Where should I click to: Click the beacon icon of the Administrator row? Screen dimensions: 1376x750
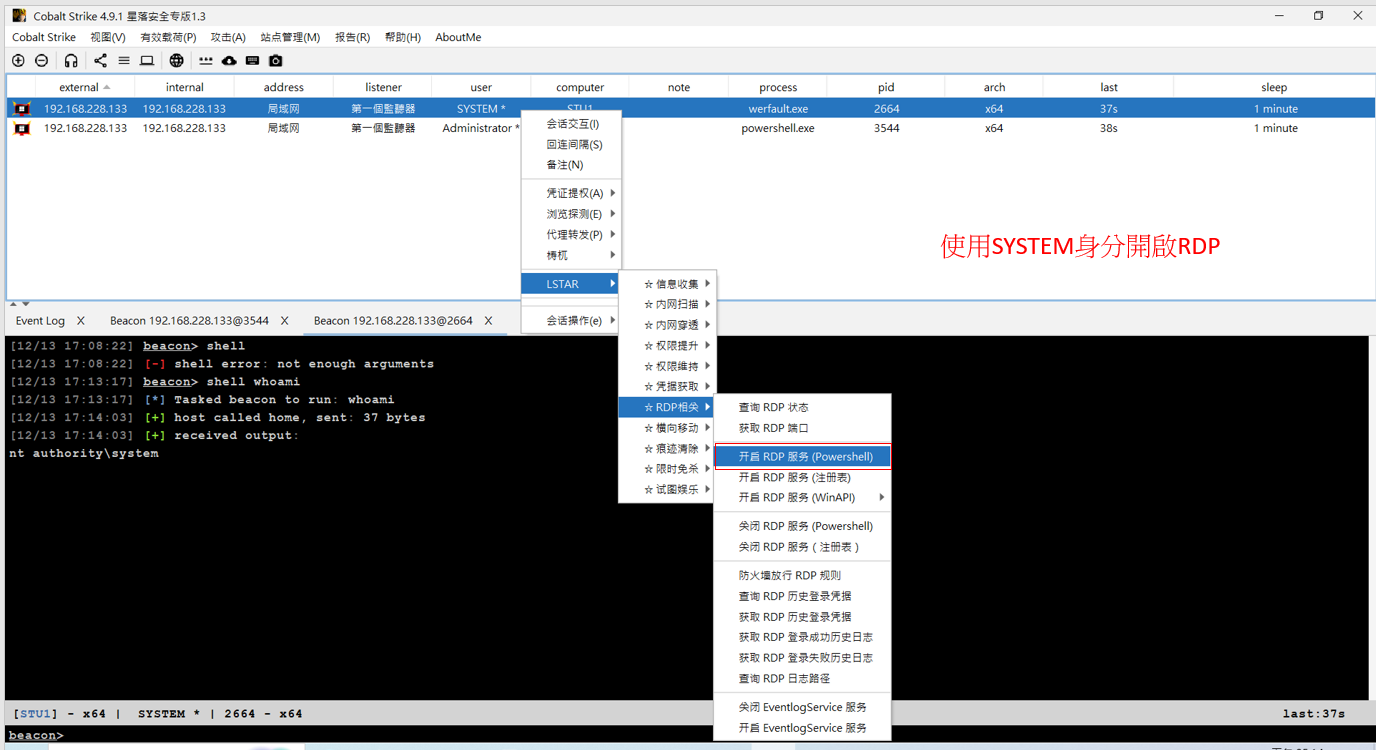click(21, 128)
